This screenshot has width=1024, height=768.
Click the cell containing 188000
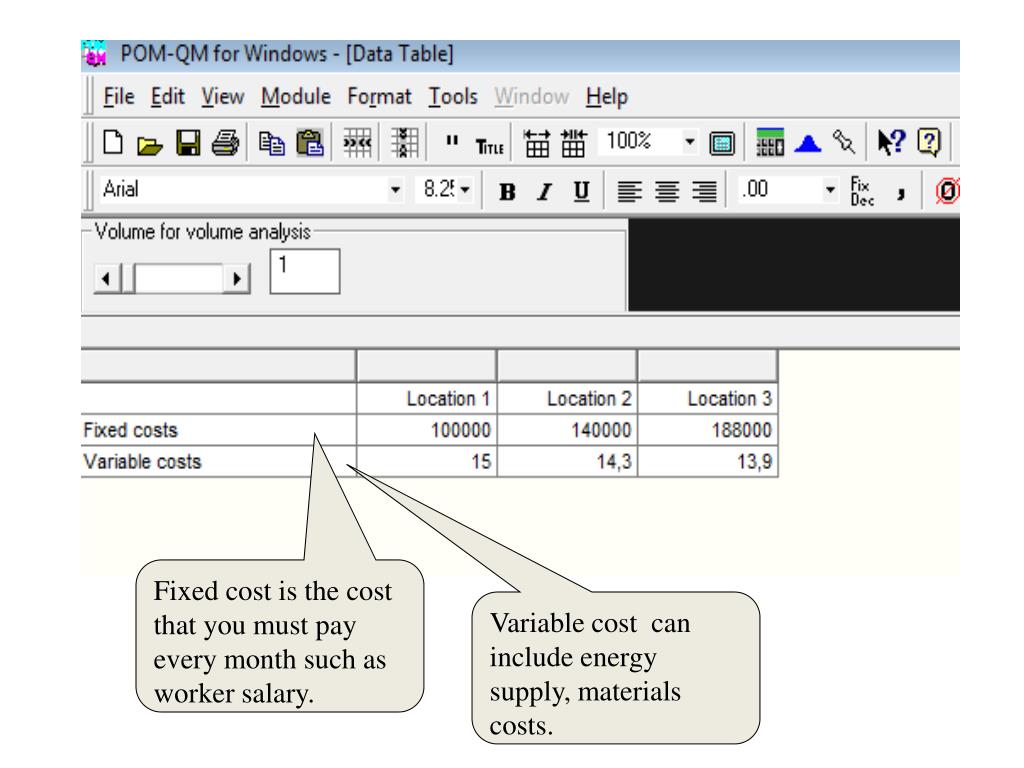coord(708,430)
